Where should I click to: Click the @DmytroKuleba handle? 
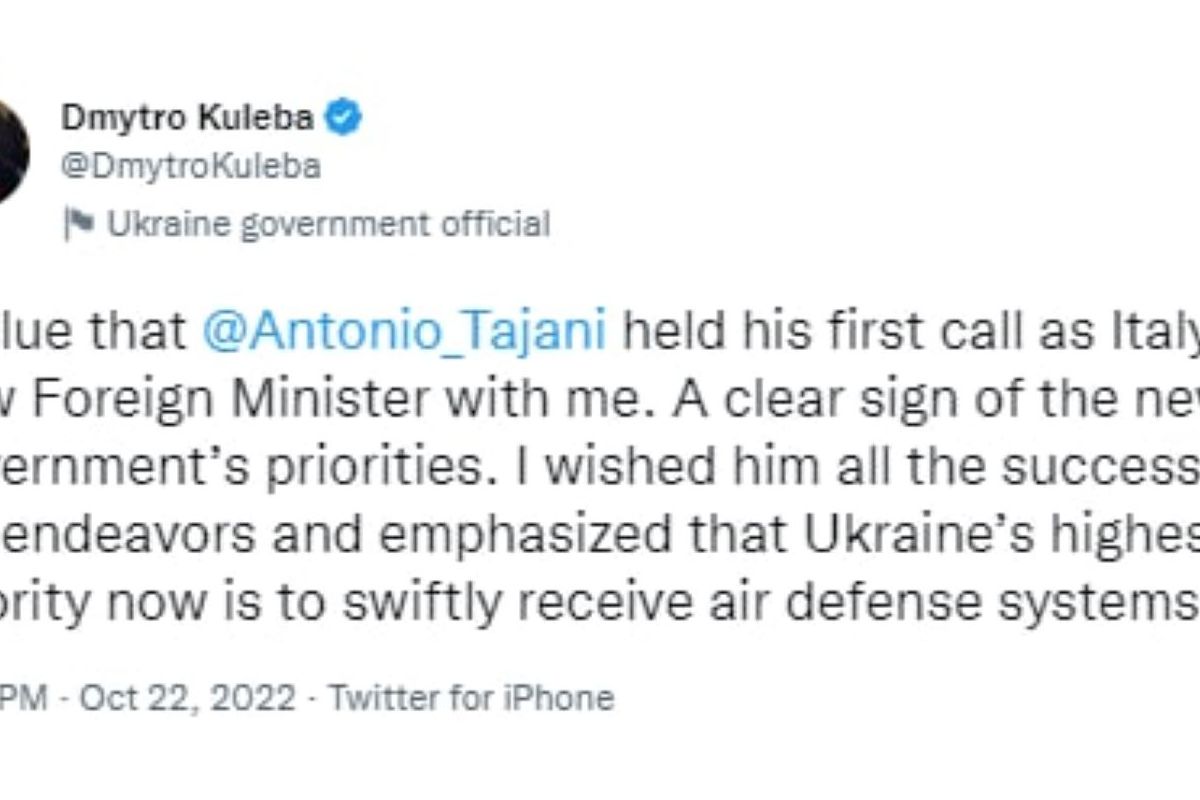[x=191, y=167]
